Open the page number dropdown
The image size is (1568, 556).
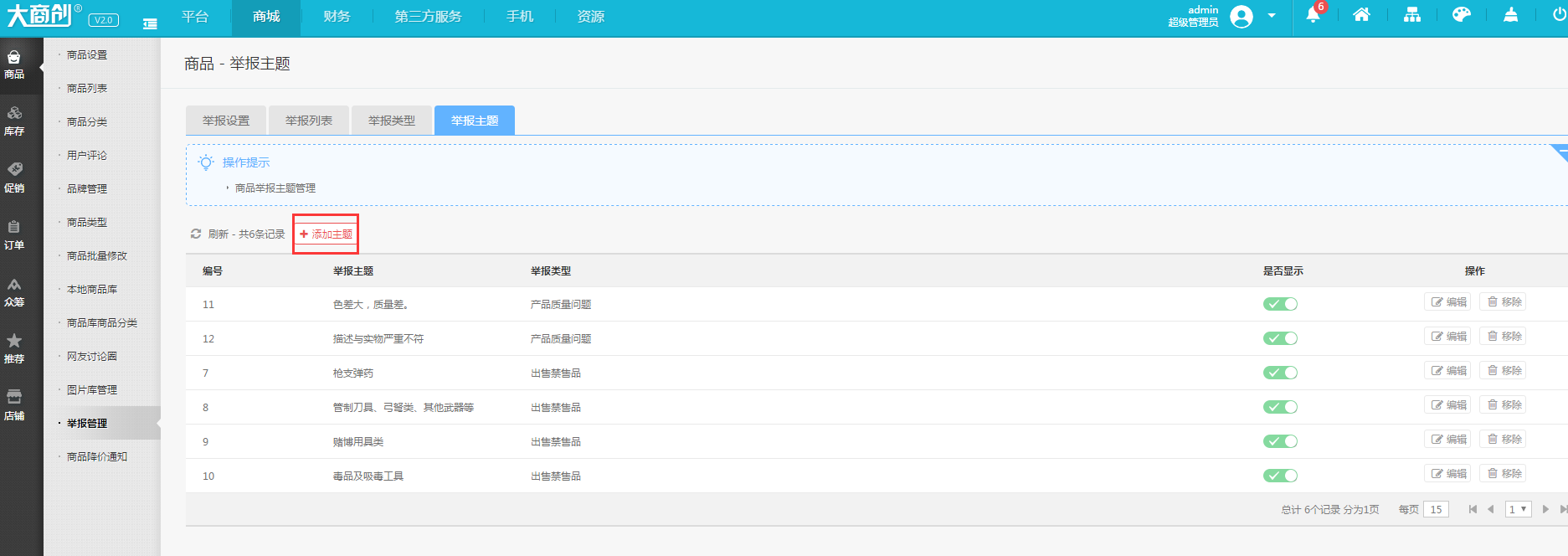pos(1518,509)
